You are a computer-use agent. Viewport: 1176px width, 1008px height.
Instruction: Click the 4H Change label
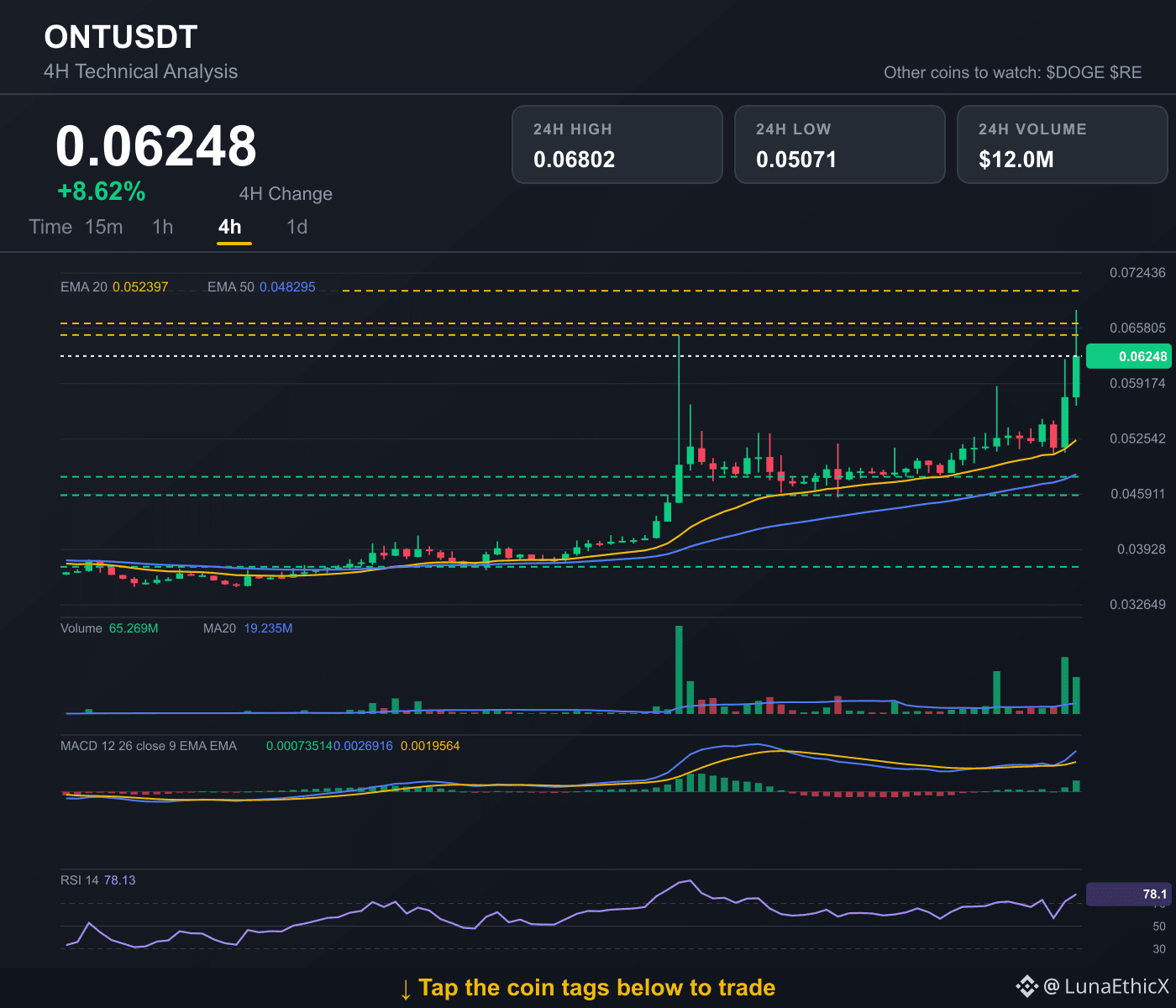[286, 194]
